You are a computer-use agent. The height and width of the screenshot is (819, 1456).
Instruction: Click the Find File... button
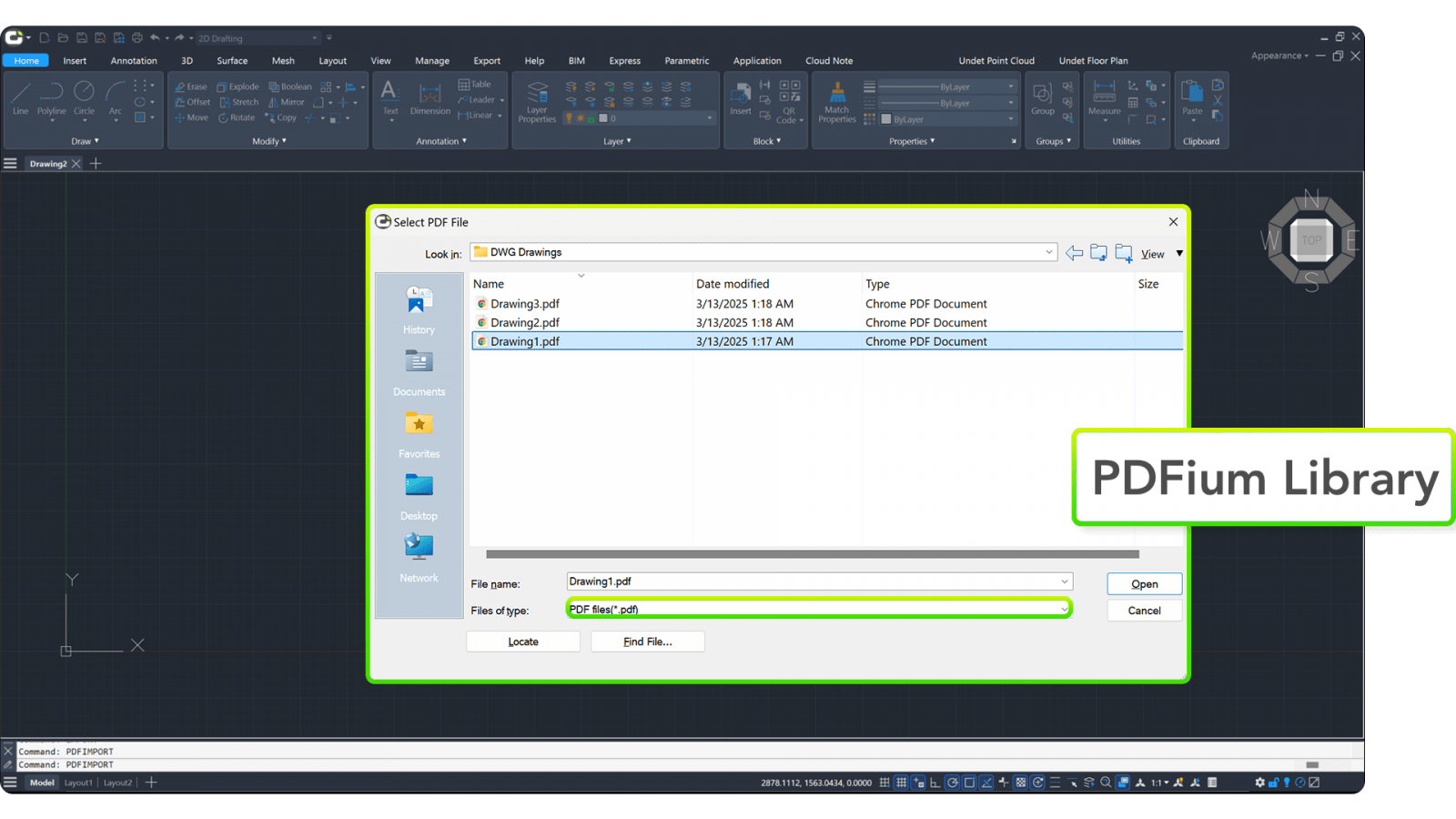point(647,642)
